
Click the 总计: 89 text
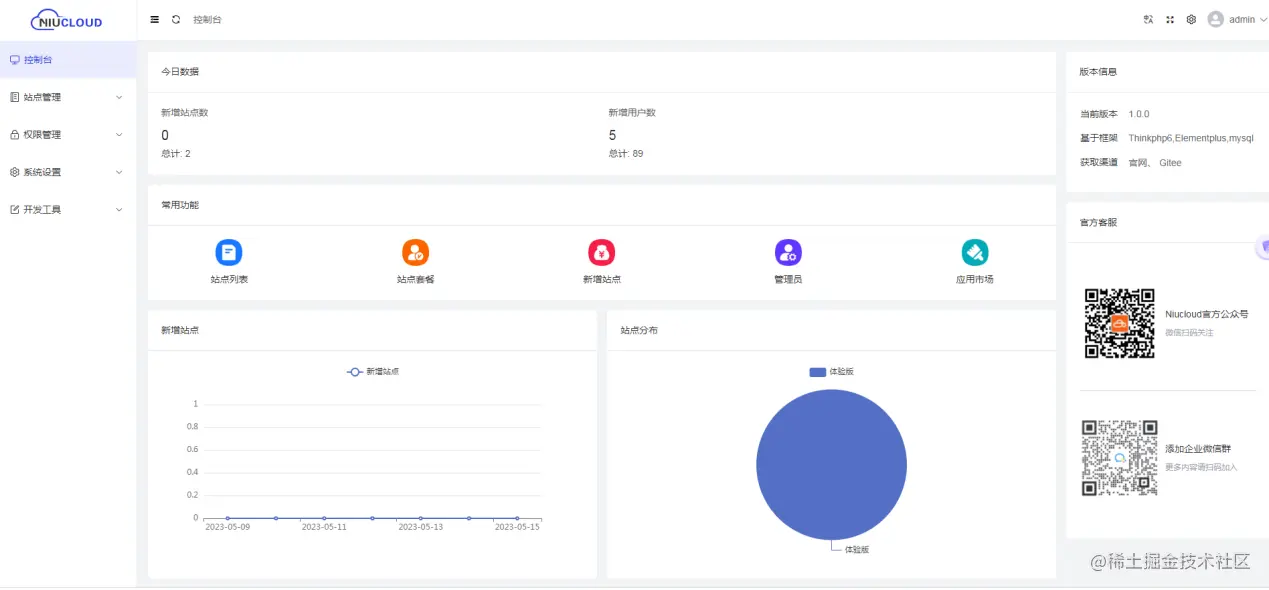tap(626, 154)
